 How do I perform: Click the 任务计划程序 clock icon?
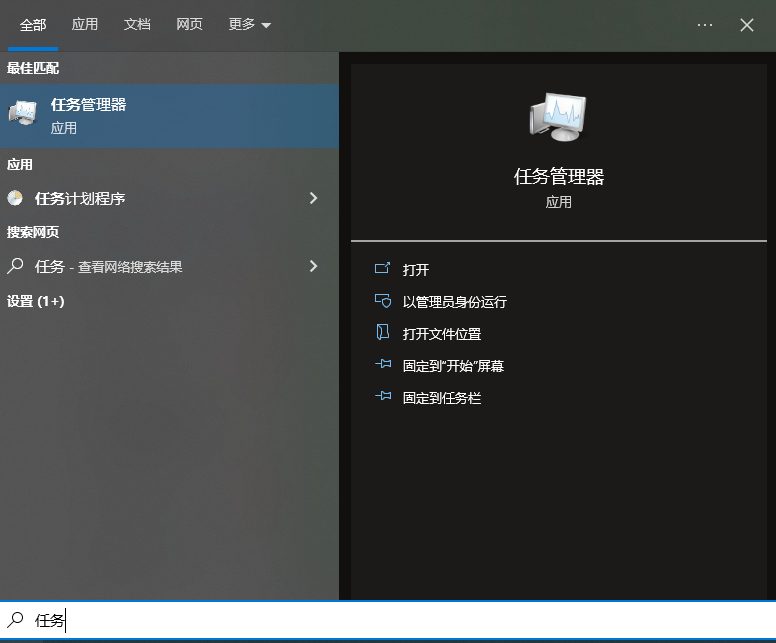[15, 198]
